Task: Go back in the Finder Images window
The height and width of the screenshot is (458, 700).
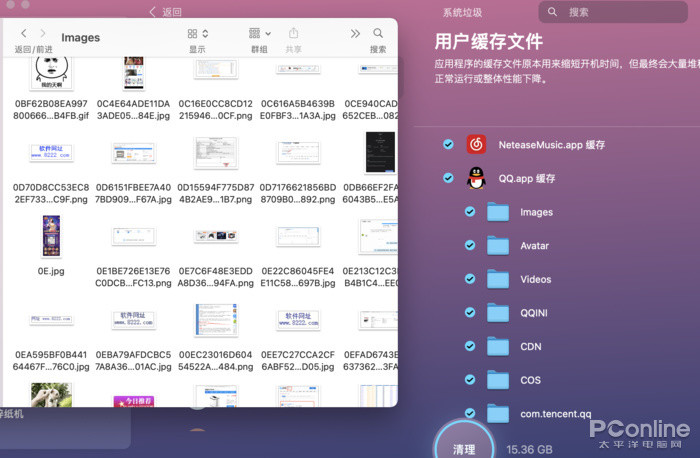Action: pyautogui.click(x=24, y=33)
